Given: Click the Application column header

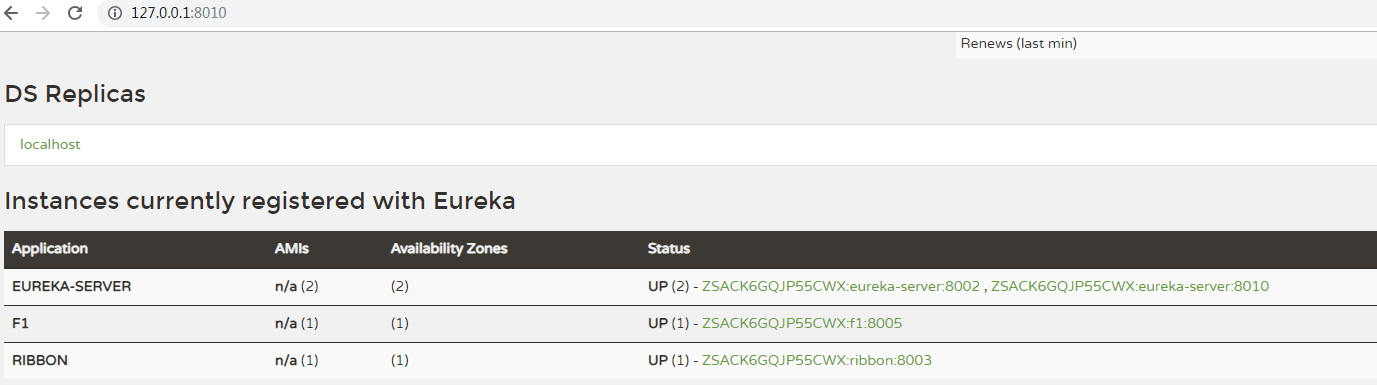Looking at the screenshot, I should (50, 249).
